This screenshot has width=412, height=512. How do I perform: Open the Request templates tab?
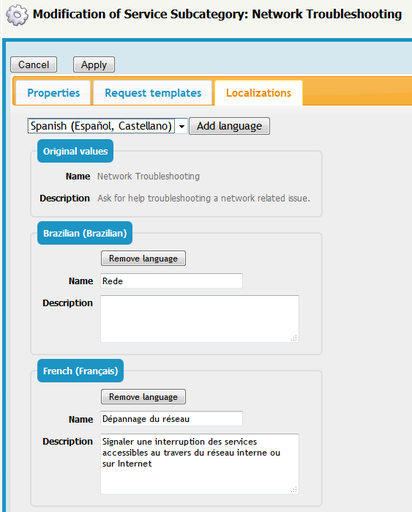point(153,93)
